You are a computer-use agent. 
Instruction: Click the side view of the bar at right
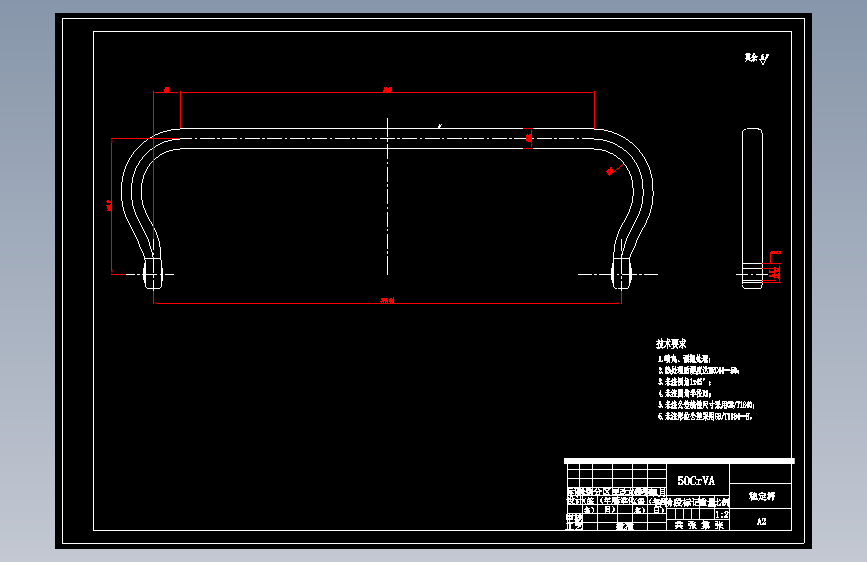(x=752, y=209)
